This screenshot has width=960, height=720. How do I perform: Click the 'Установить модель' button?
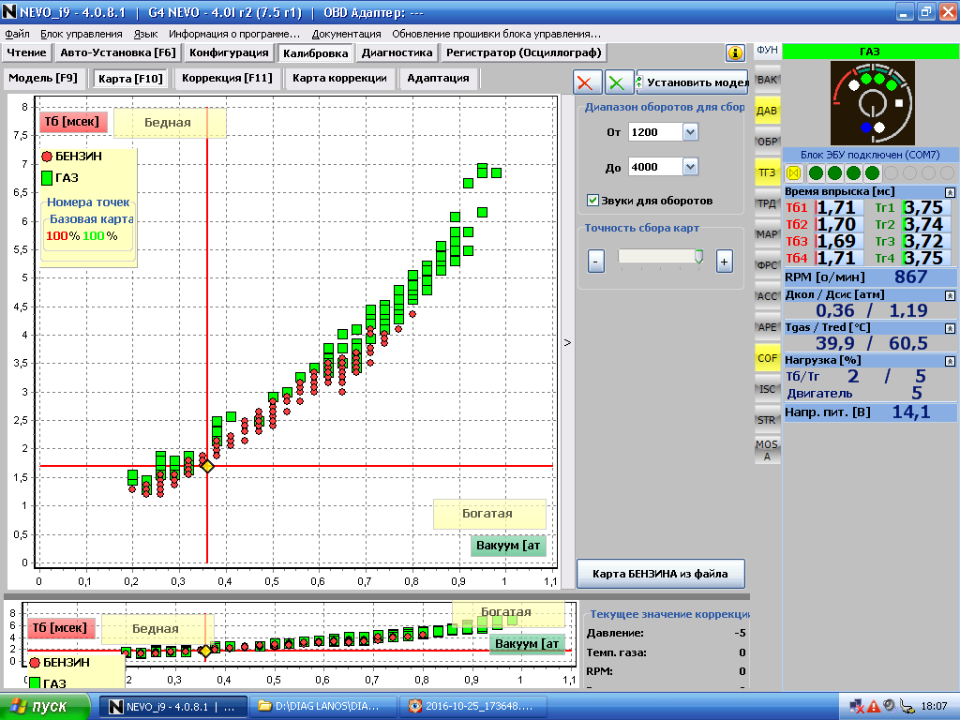pos(694,83)
